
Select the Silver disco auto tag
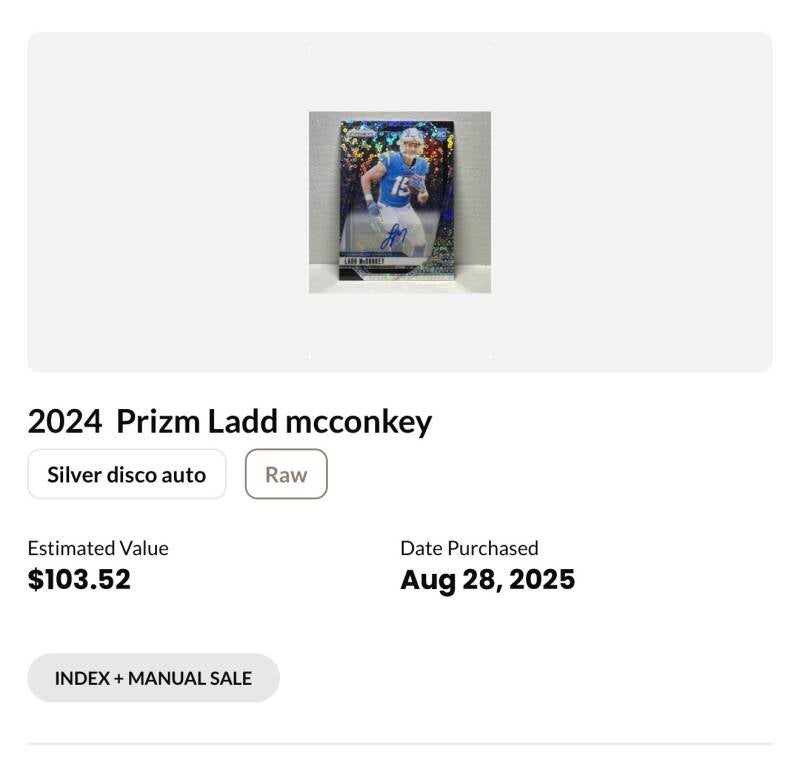click(126, 474)
